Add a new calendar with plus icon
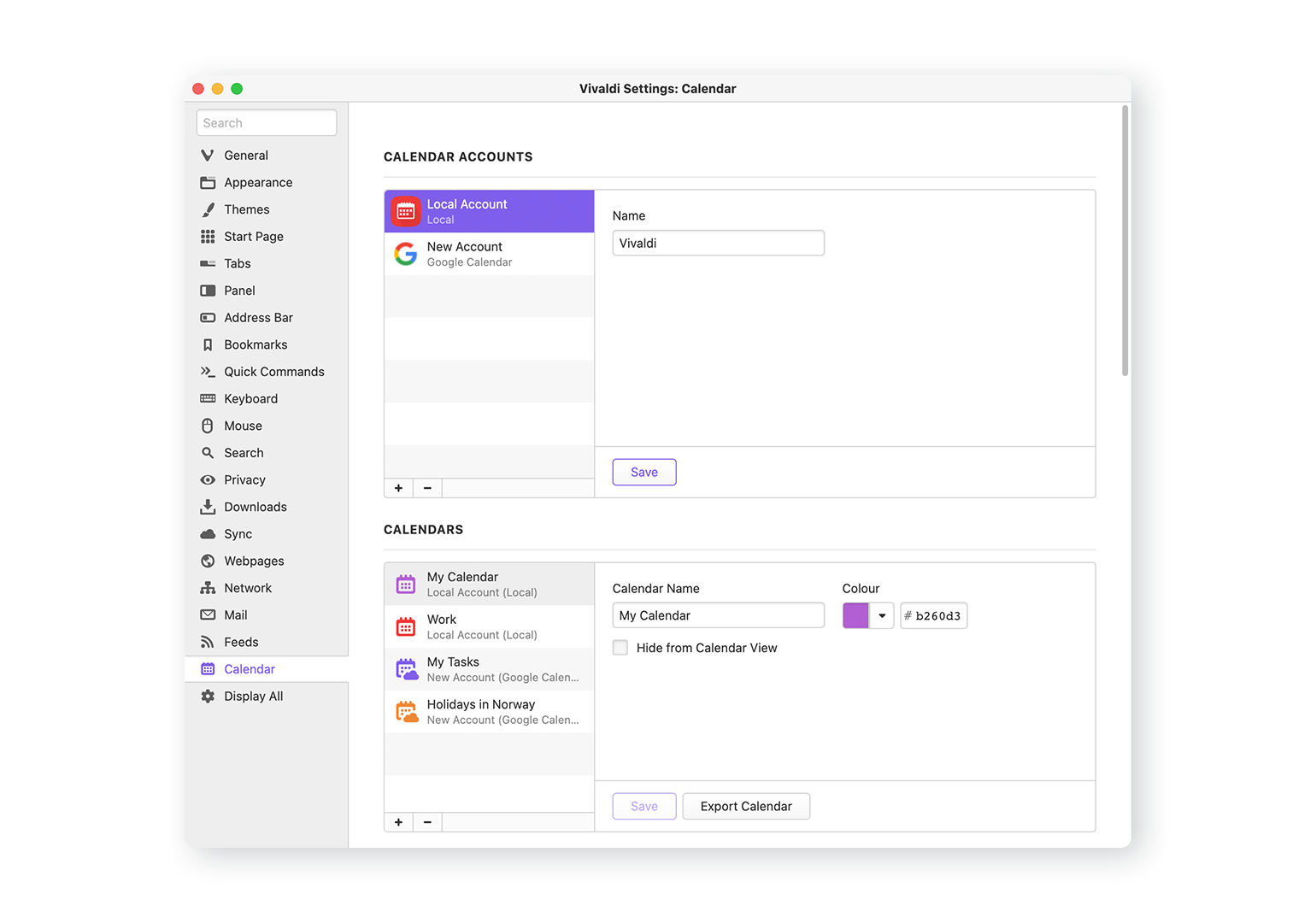1316x923 pixels. click(398, 822)
